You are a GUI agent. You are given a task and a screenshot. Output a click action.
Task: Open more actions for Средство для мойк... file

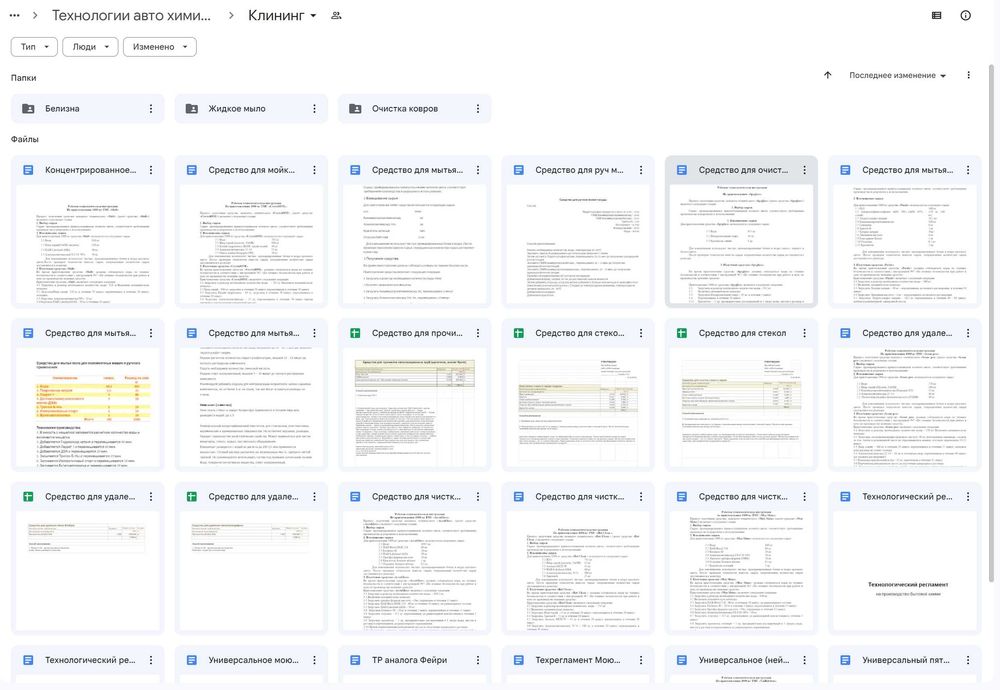click(314, 170)
